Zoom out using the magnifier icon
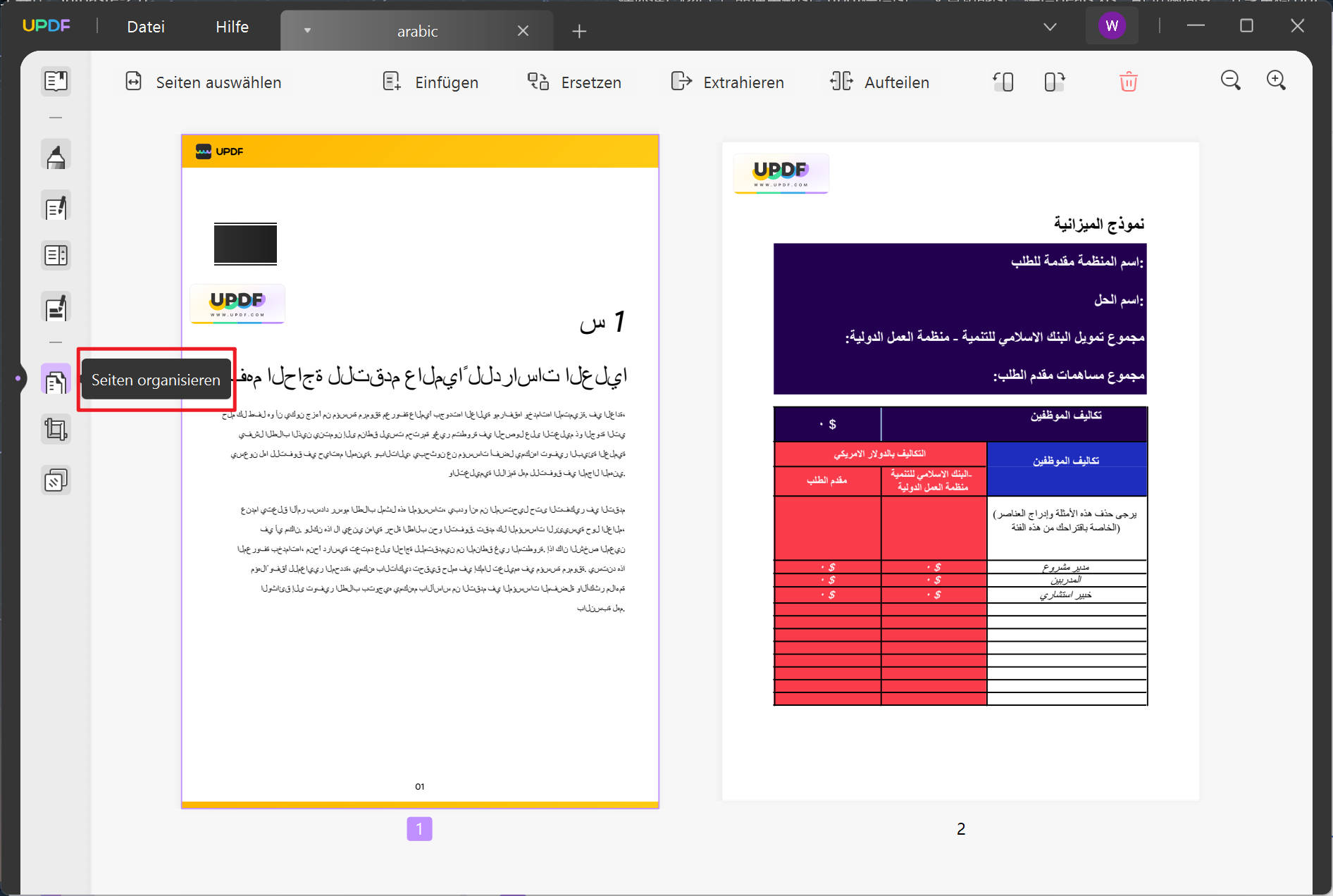This screenshot has width=1333, height=896. click(1230, 80)
